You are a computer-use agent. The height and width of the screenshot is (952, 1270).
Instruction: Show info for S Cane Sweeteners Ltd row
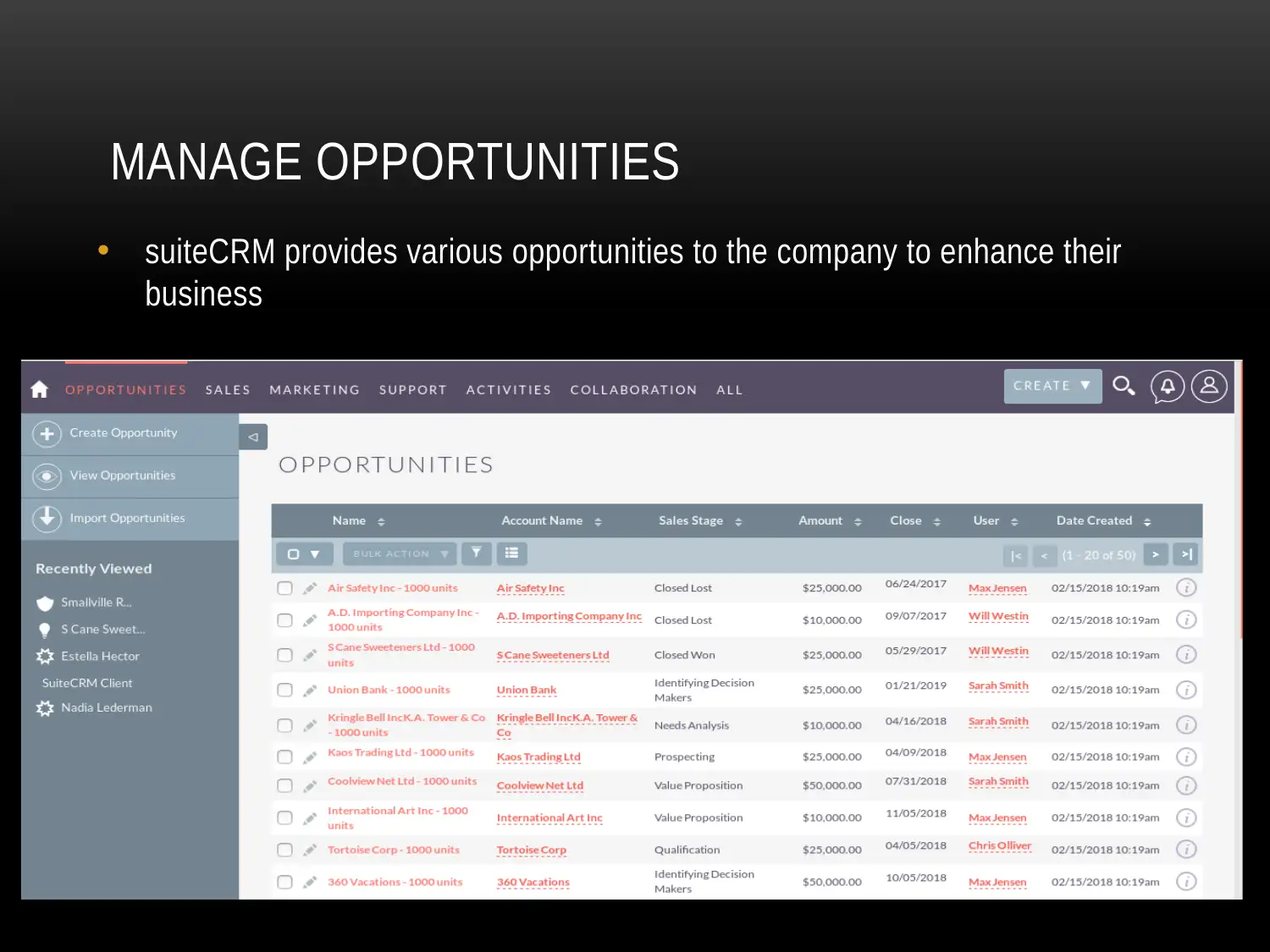pos(1186,654)
